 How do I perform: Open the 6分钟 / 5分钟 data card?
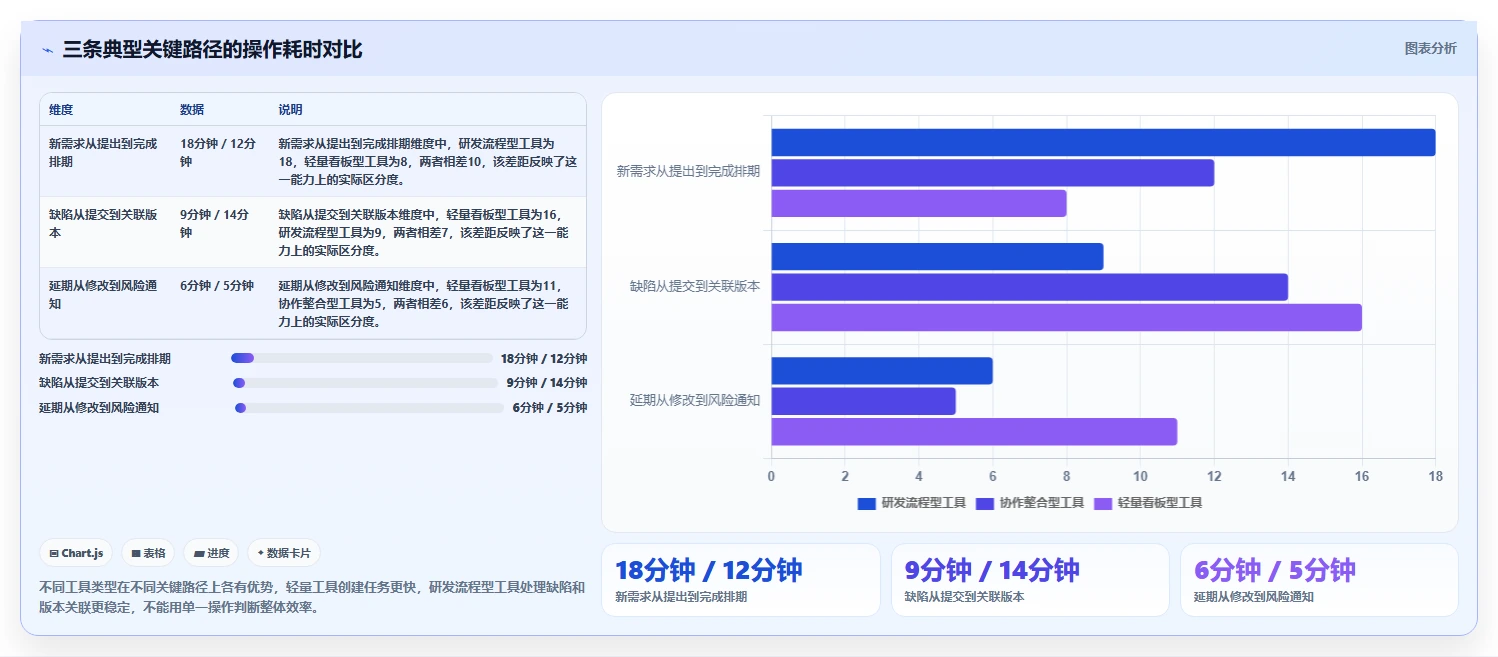tap(1319, 580)
